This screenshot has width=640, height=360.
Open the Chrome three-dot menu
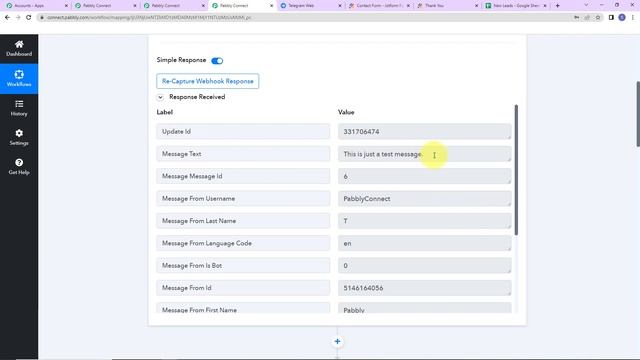click(633, 18)
